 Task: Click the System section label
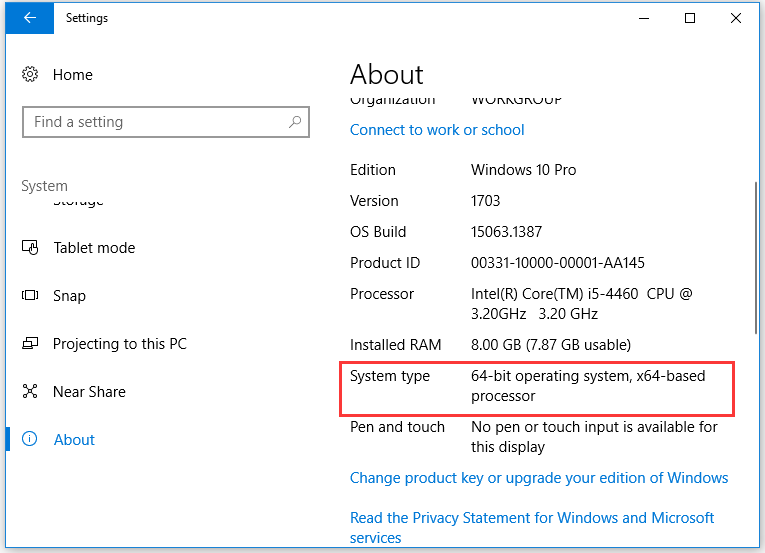pos(44,186)
